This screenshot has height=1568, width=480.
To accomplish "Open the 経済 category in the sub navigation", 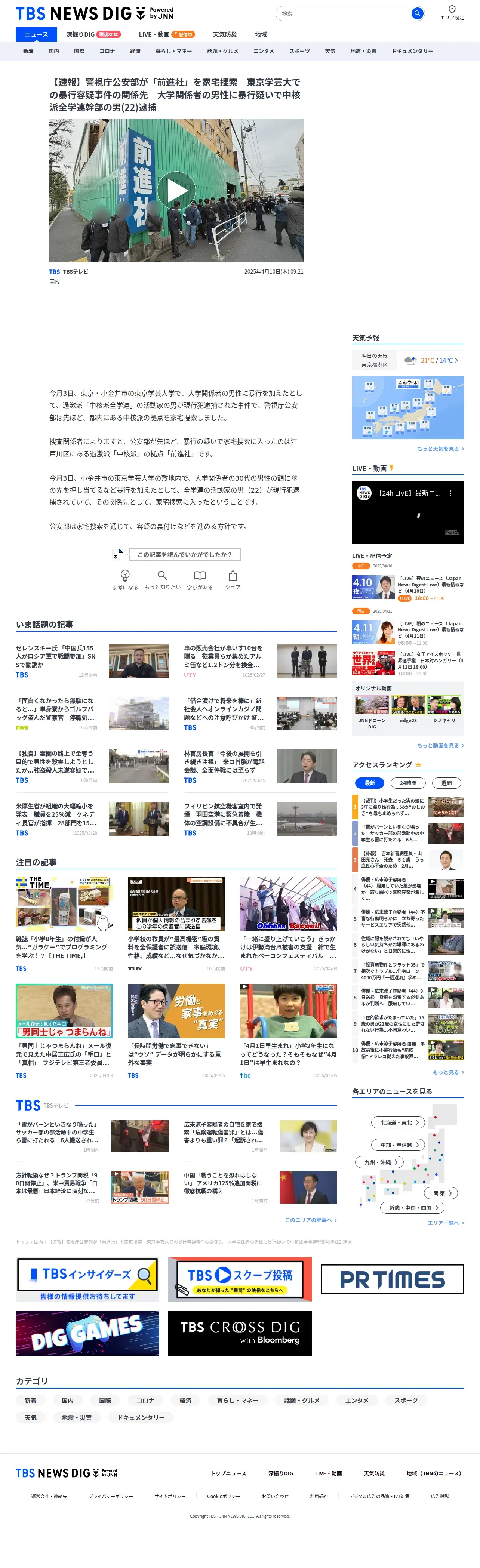I will [135, 51].
